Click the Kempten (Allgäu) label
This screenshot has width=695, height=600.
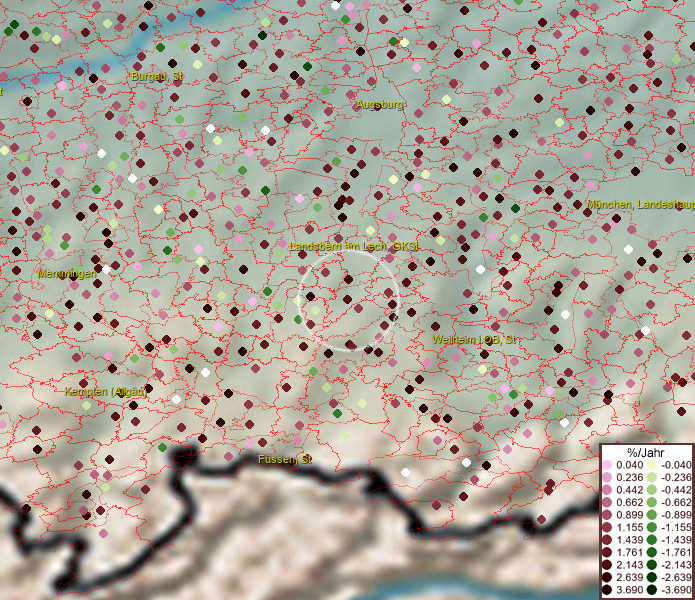[x=105, y=392]
